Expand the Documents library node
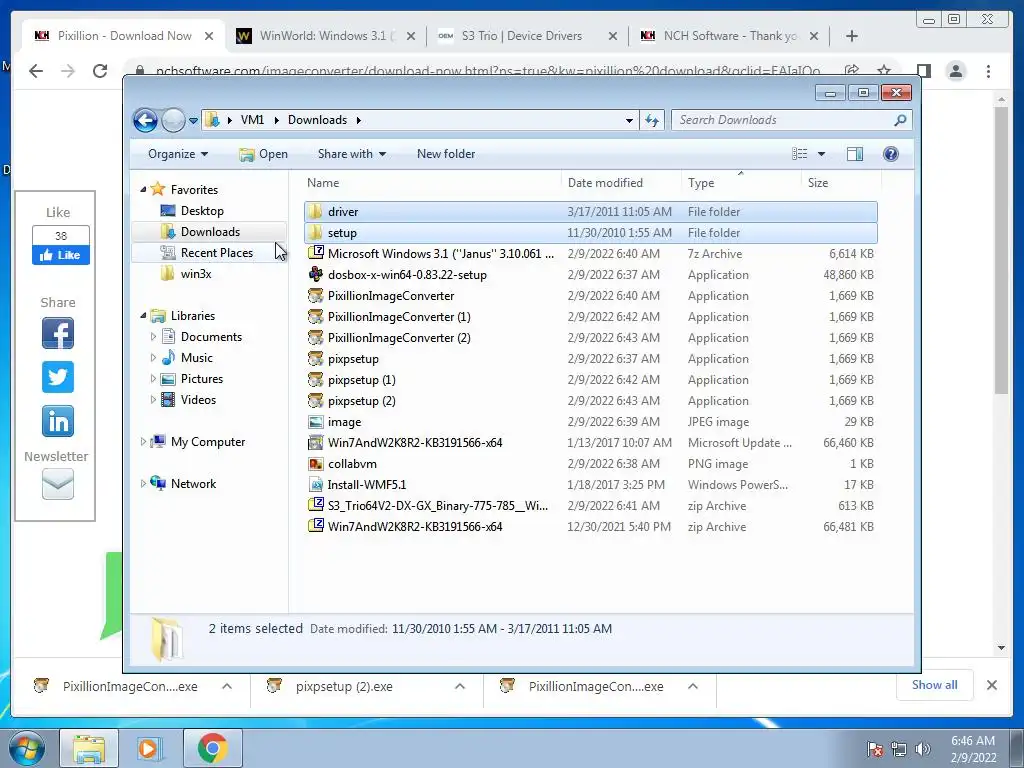 click(x=153, y=336)
